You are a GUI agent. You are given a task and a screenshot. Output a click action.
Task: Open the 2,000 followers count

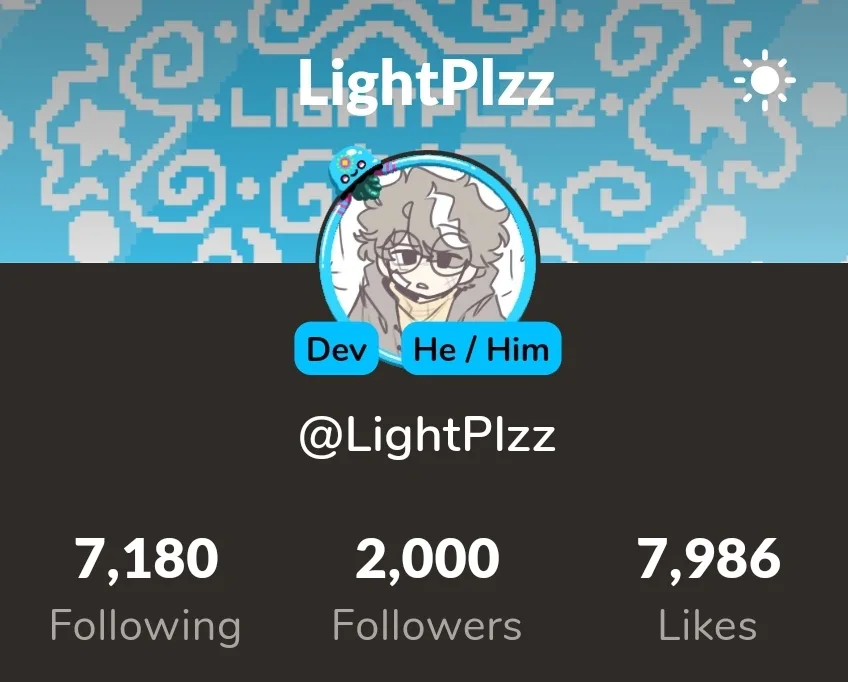point(427,559)
